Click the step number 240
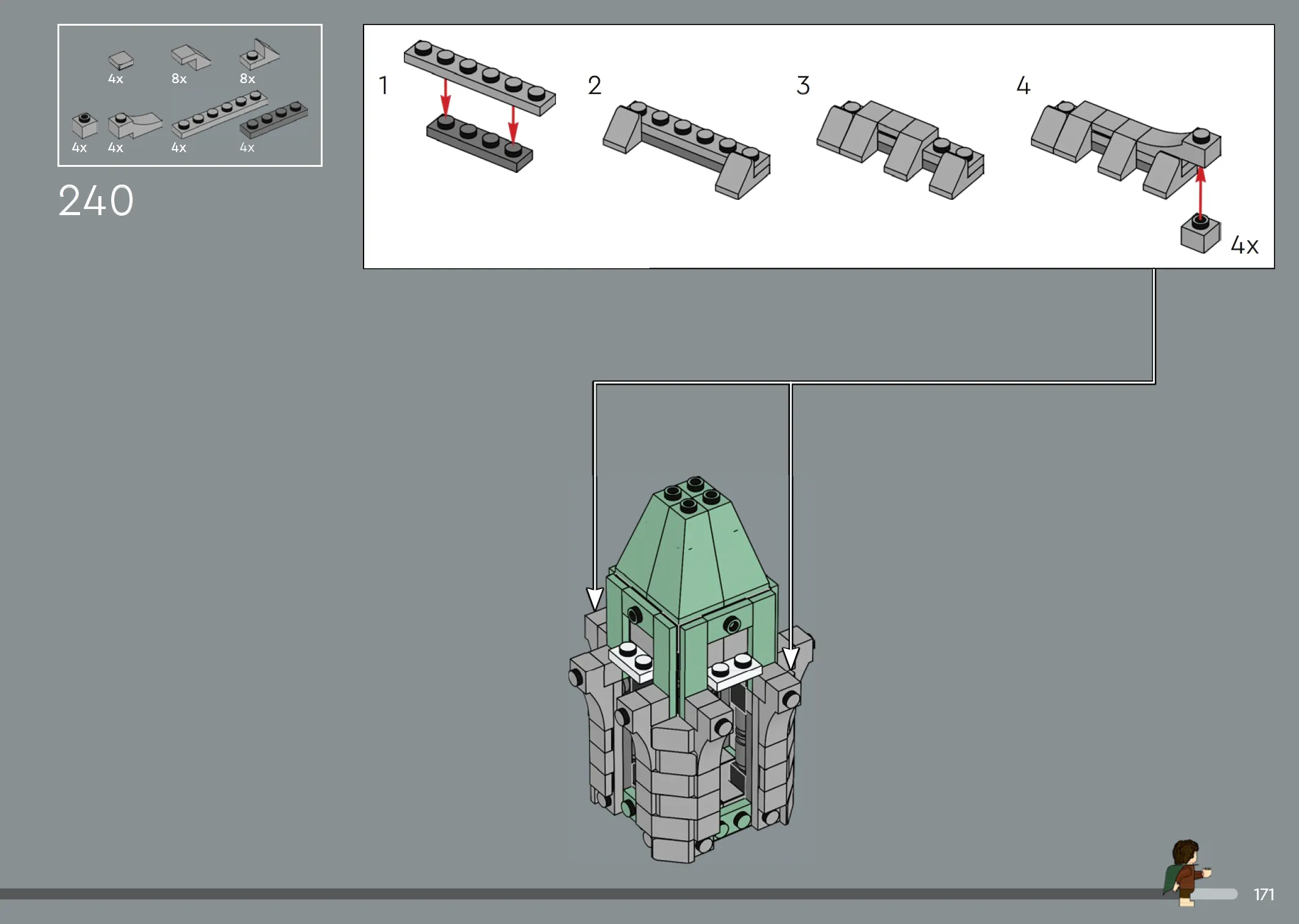This screenshot has width=1299, height=924. (x=96, y=201)
